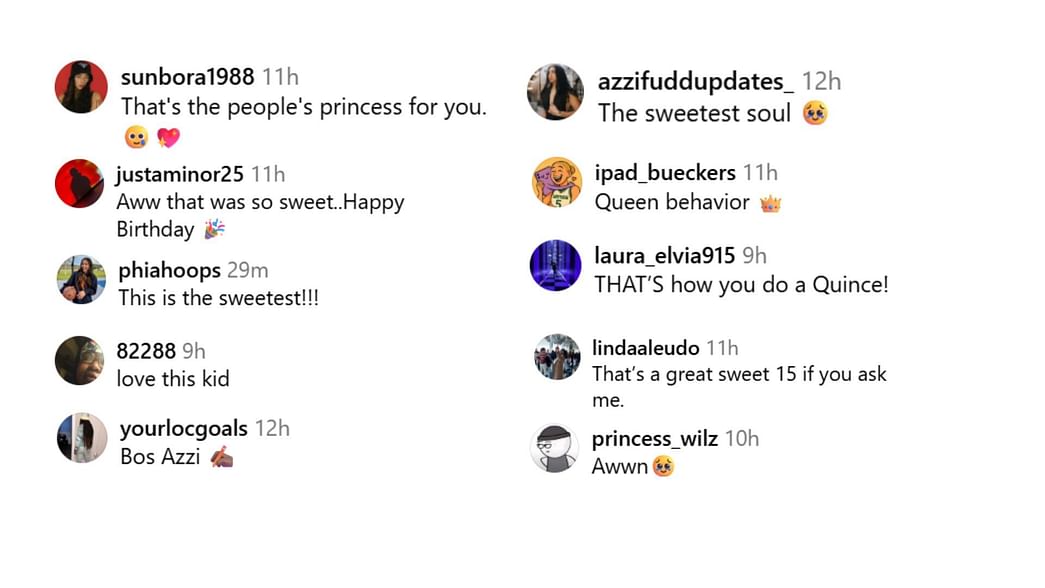
Task: Click the party popper emoji after Birthday
Action: pos(215,230)
